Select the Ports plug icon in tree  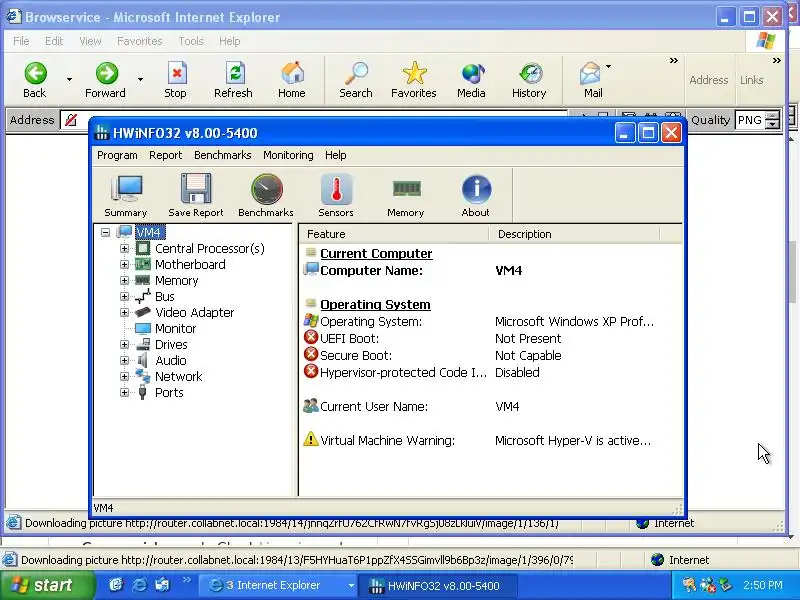point(143,392)
